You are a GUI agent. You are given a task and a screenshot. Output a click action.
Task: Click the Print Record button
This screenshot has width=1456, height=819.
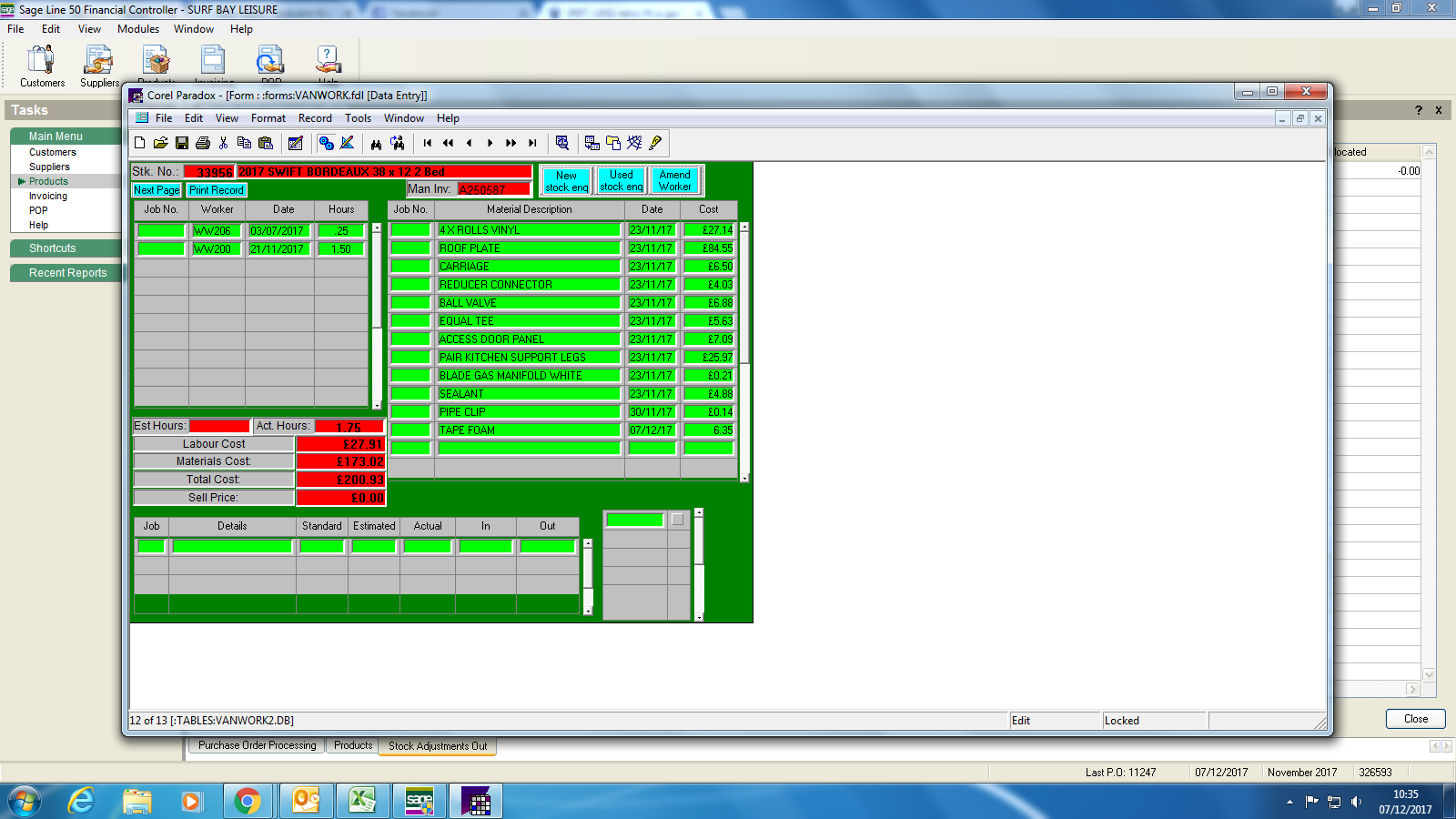click(217, 190)
